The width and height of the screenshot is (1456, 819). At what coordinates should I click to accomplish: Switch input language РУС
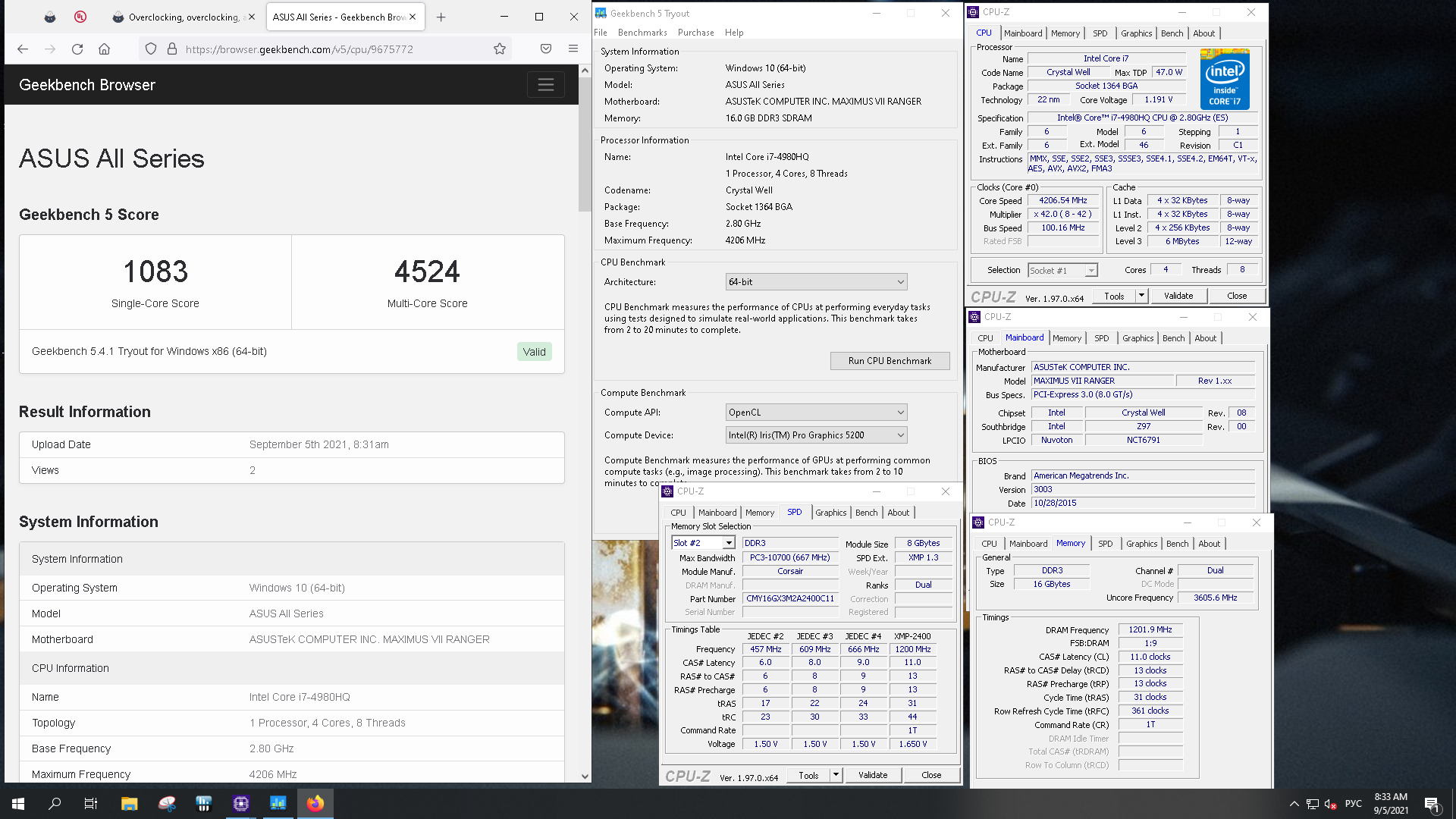click(x=1353, y=804)
